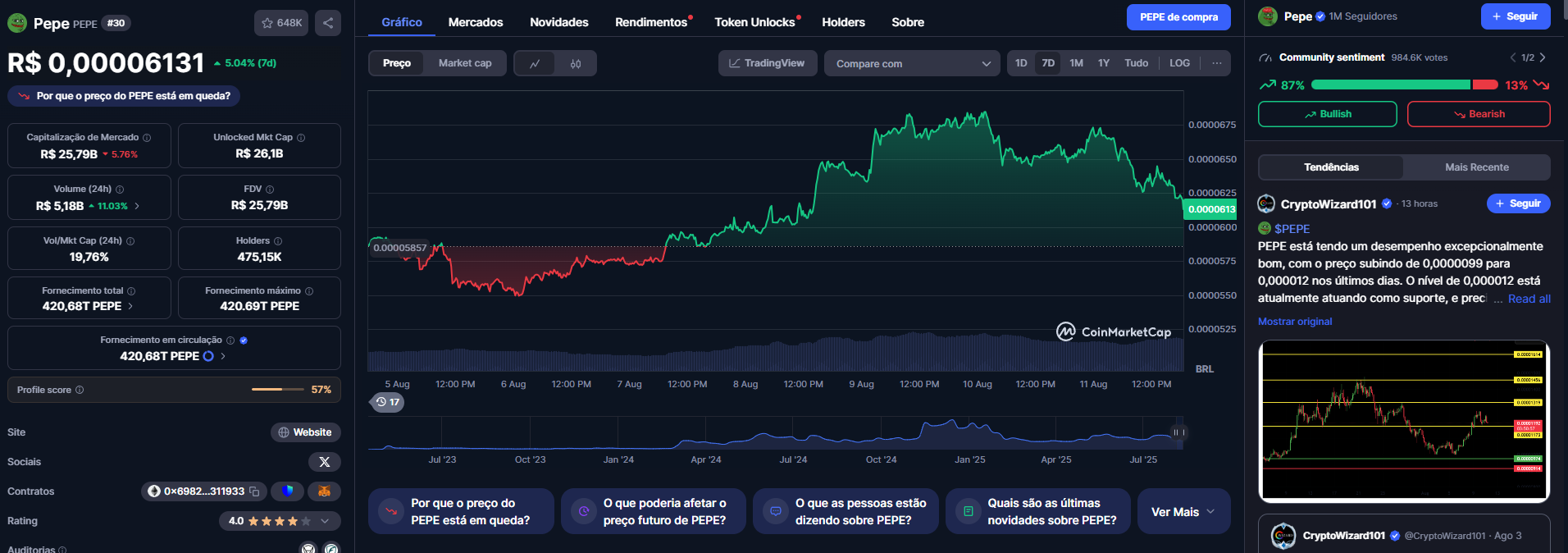The image size is (1568, 553).
Task: Vote Bearish on community sentiment
Action: coord(1479,114)
